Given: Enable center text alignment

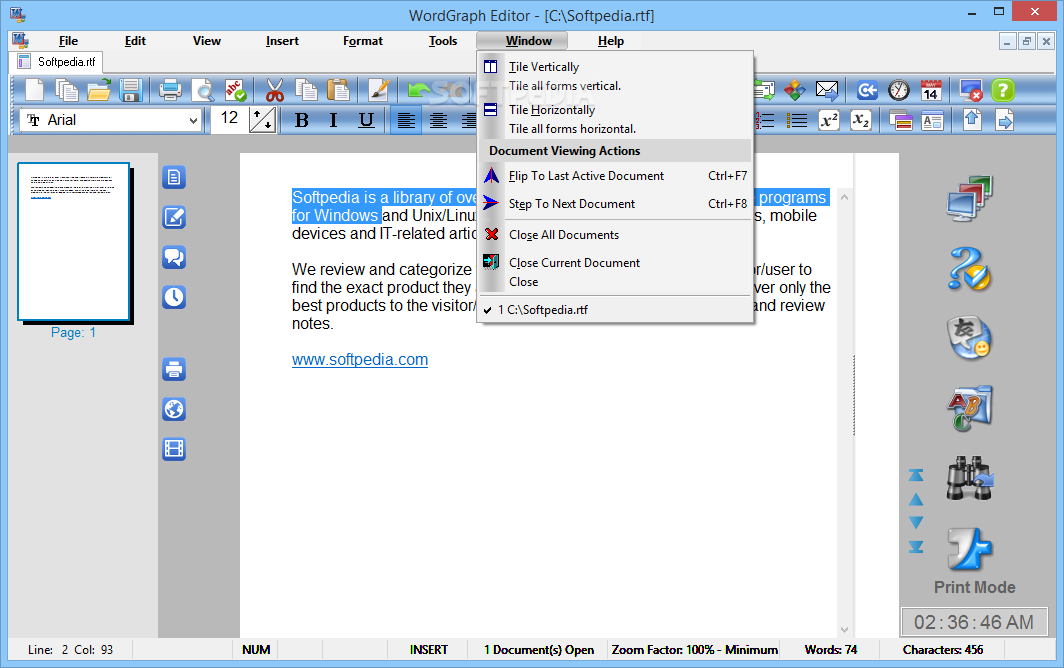Looking at the screenshot, I should click(438, 121).
